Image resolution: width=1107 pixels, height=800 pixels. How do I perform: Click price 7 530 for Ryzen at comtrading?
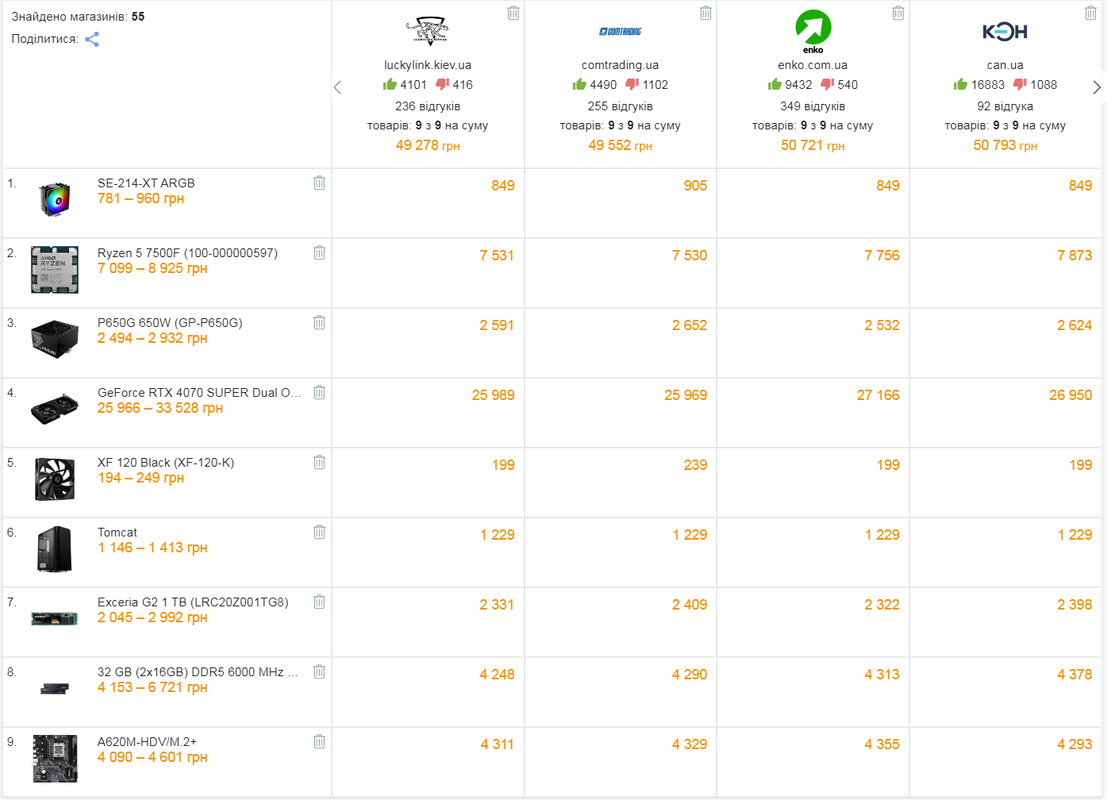click(689, 256)
